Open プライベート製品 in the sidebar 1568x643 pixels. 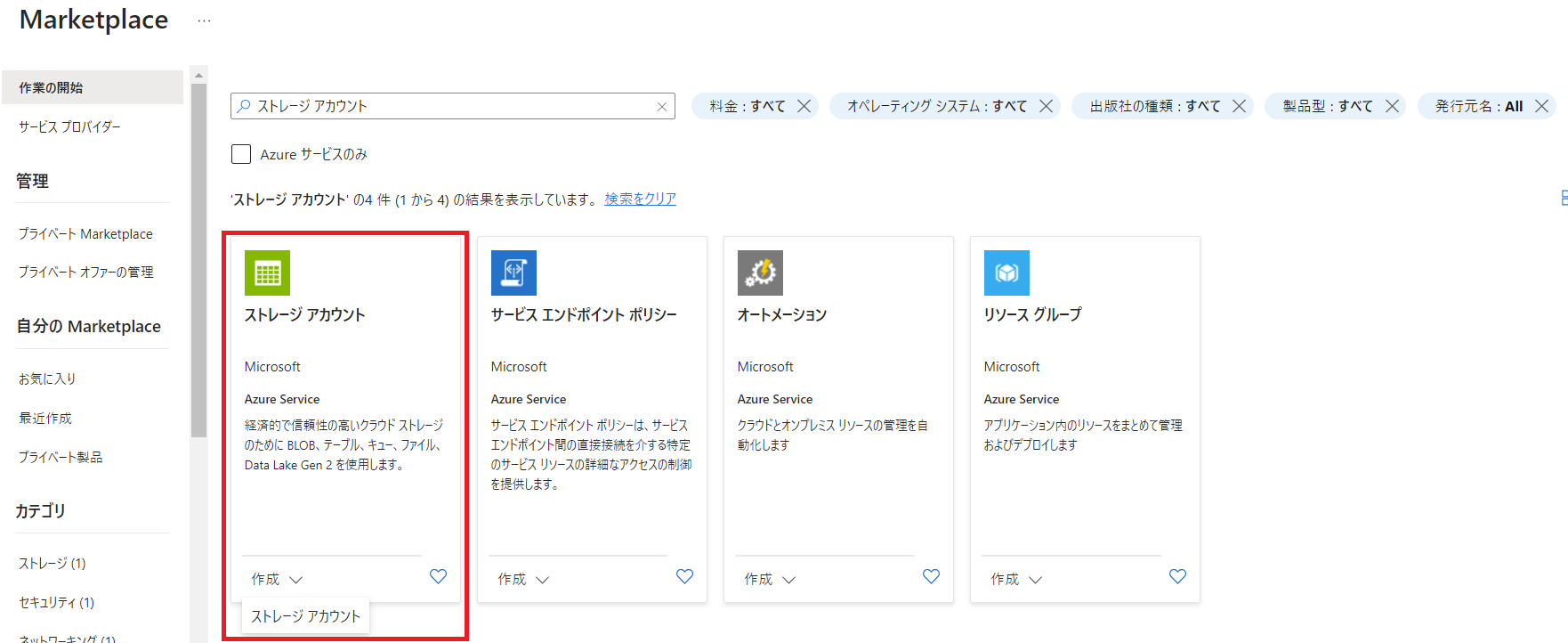[x=61, y=457]
